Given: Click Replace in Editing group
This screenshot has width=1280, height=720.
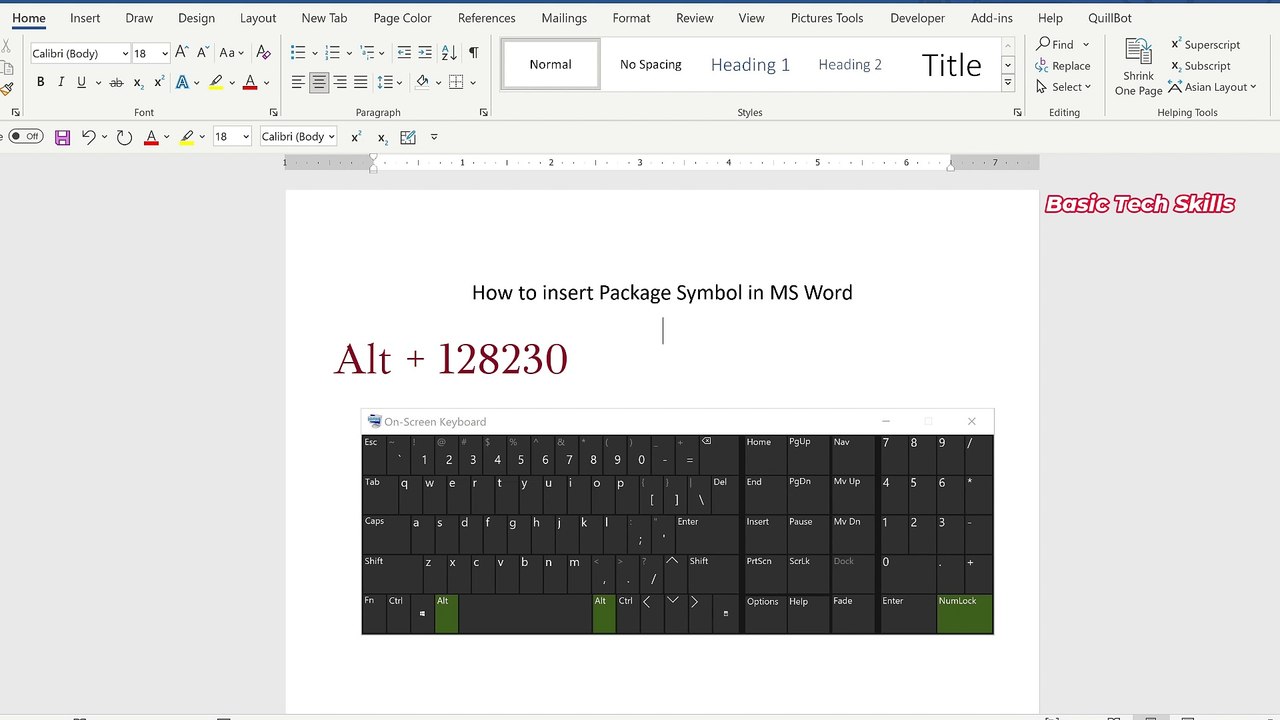Looking at the screenshot, I should [1064, 66].
